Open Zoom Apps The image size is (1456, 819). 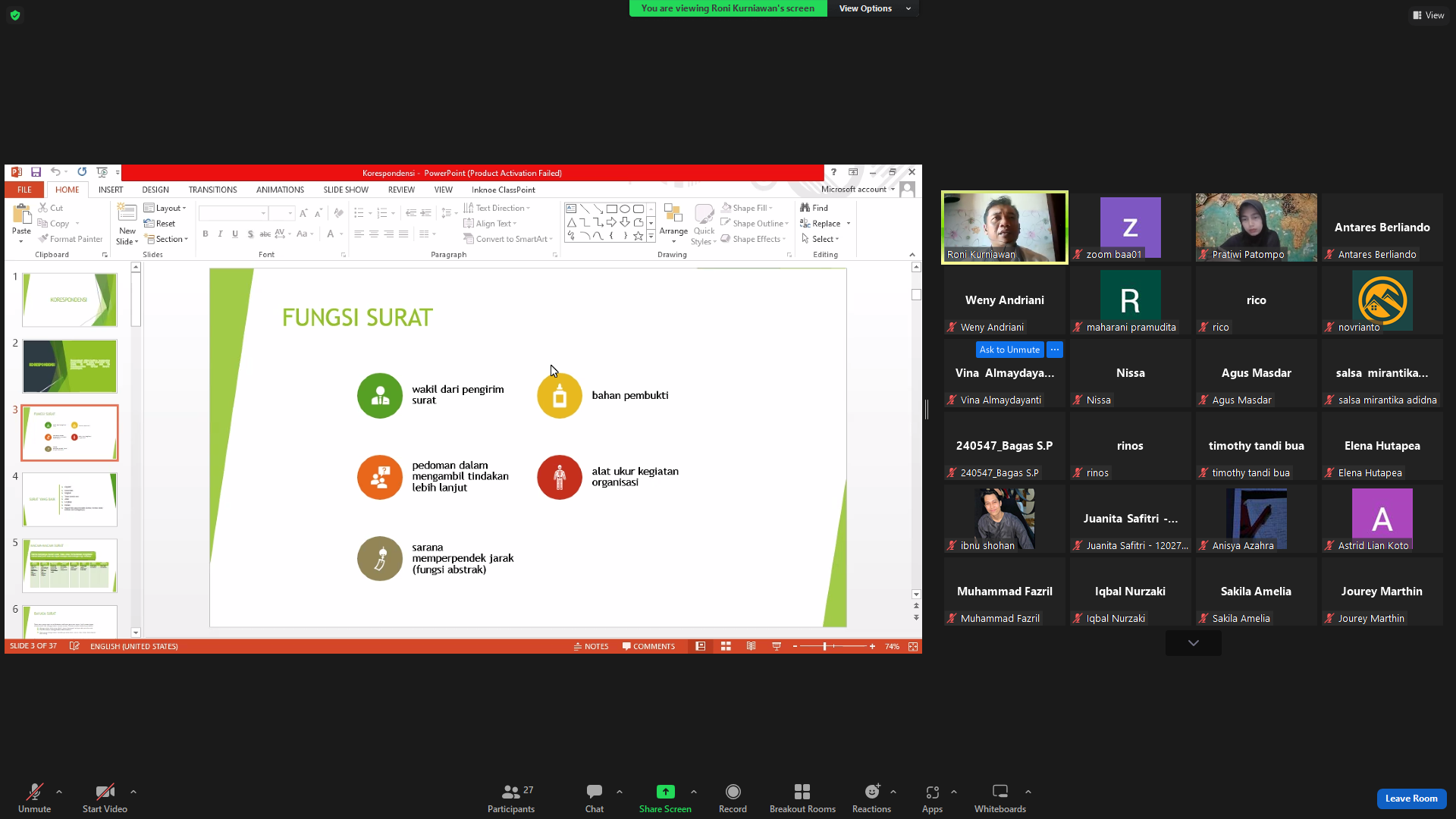(x=932, y=799)
